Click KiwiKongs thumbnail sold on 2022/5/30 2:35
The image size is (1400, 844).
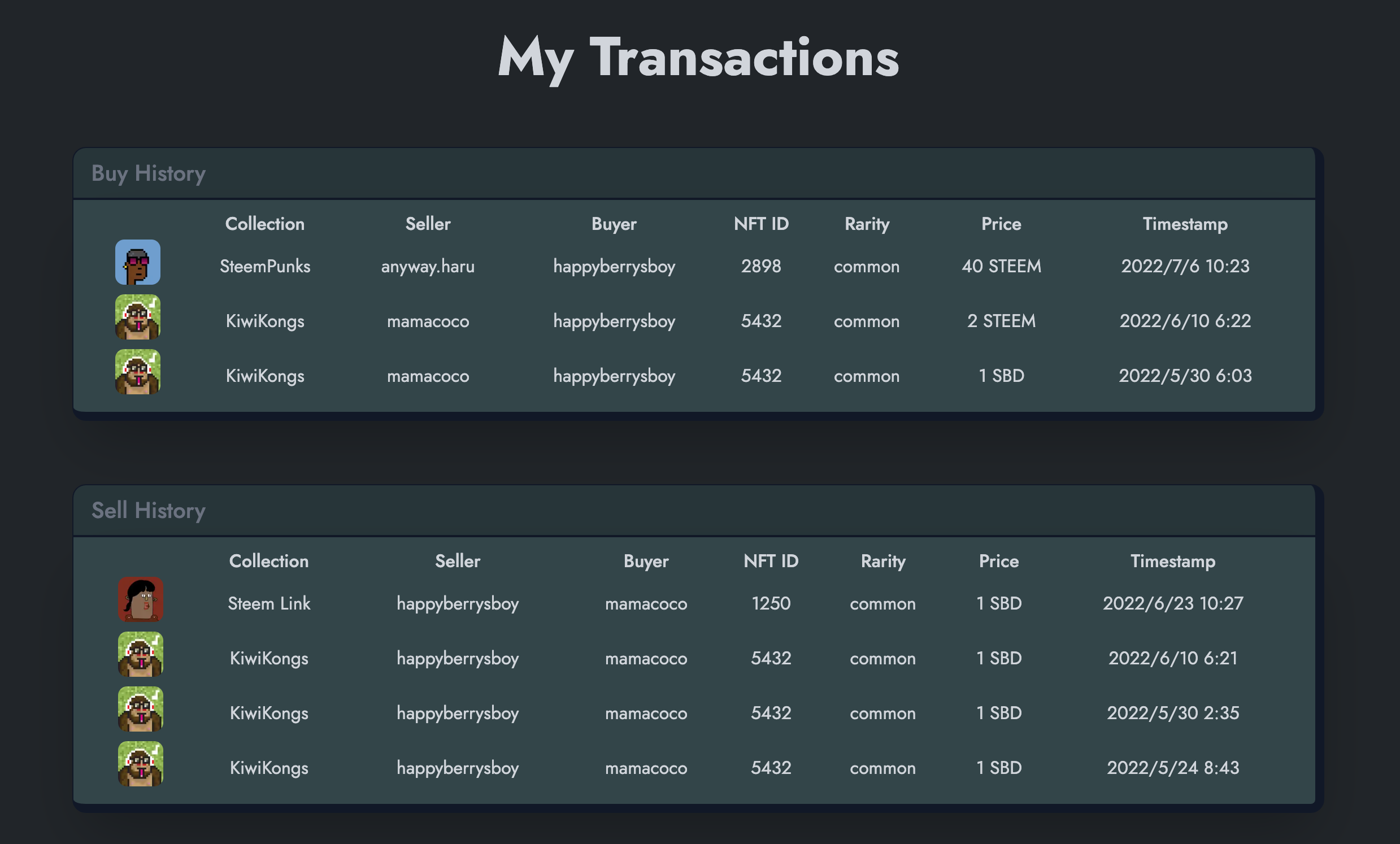point(140,710)
